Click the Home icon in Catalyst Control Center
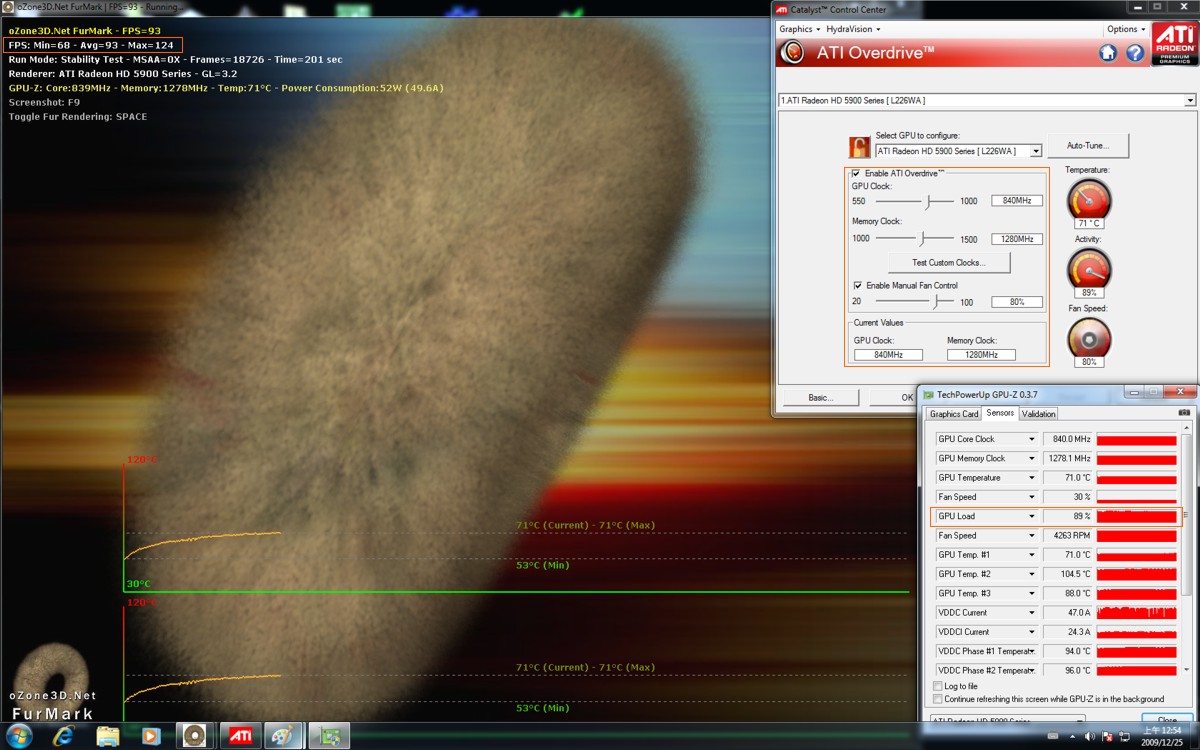This screenshot has width=1200, height=750. click(1108, 53)
